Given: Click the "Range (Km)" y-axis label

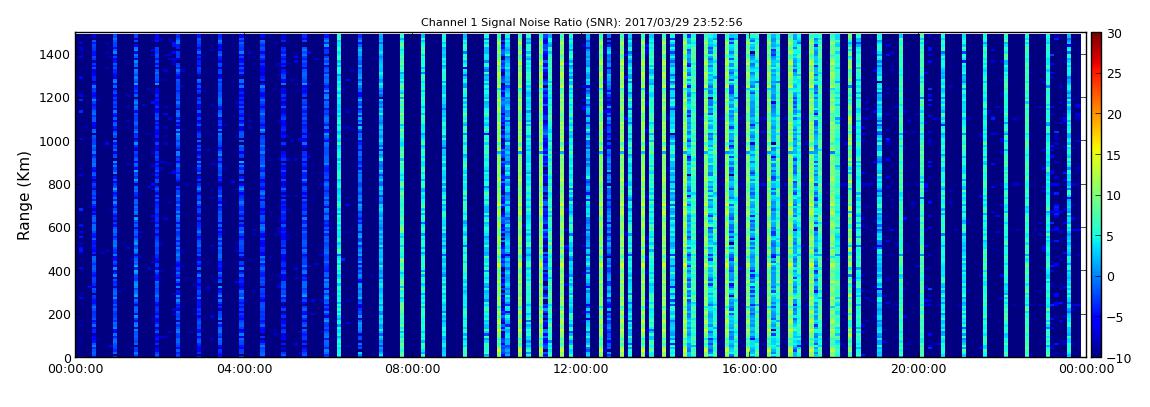Looking at the screenshot, I should pos(23,195).
